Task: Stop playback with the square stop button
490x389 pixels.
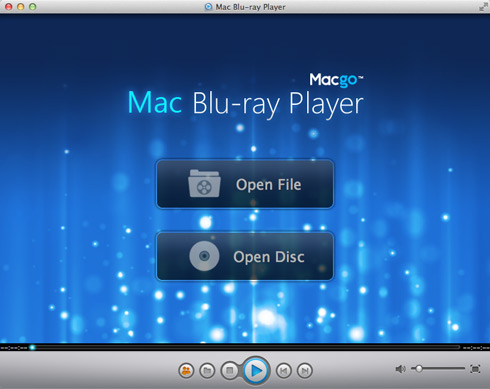Action: [229, 370]
